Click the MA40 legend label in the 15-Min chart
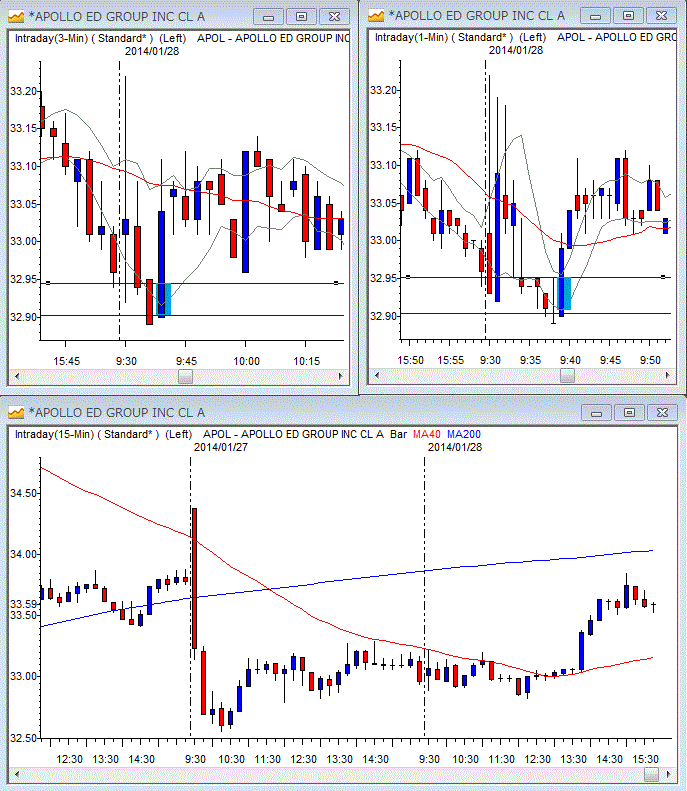The height and width of the screenshot is (791, 687). tap(427, 434)
